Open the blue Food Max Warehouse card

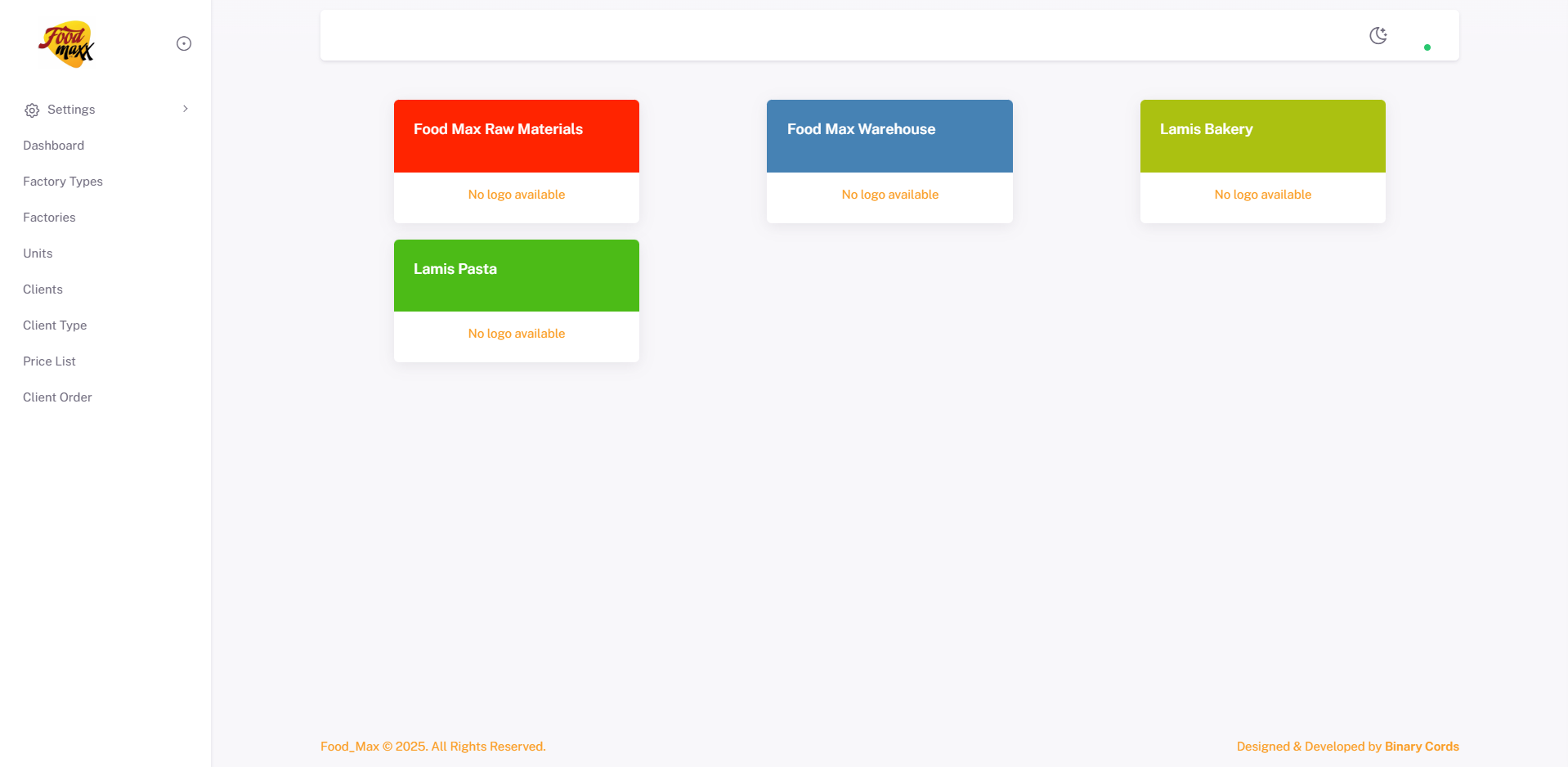point(889,136)
